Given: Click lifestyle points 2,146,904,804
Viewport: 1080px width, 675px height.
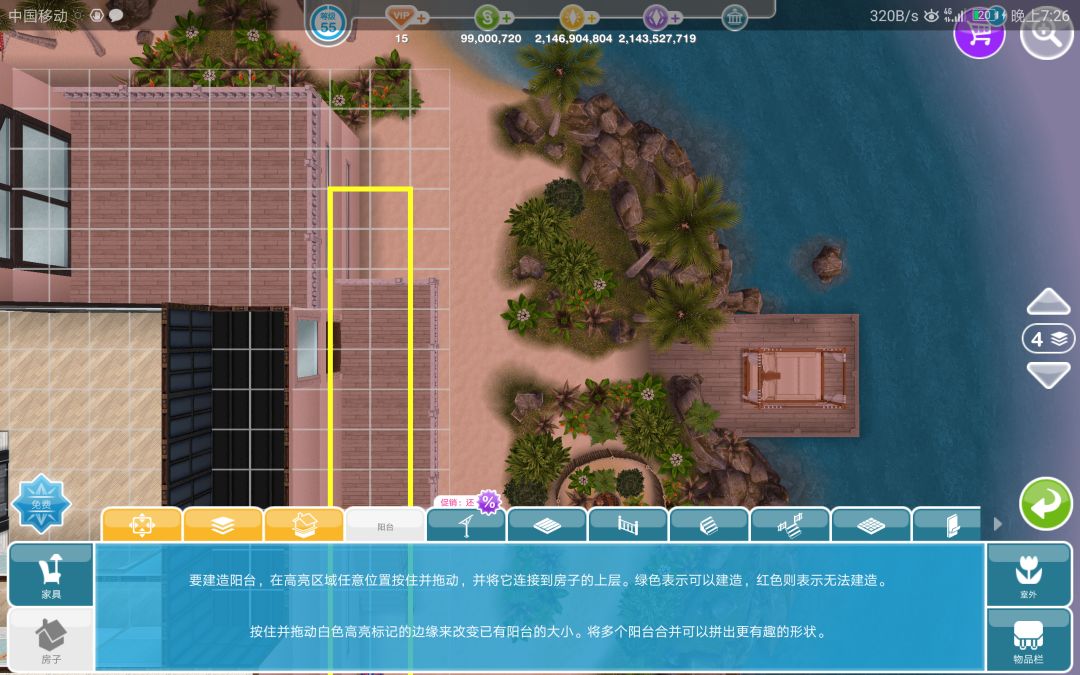Looking at the screenshot, I should coord(573,39).
